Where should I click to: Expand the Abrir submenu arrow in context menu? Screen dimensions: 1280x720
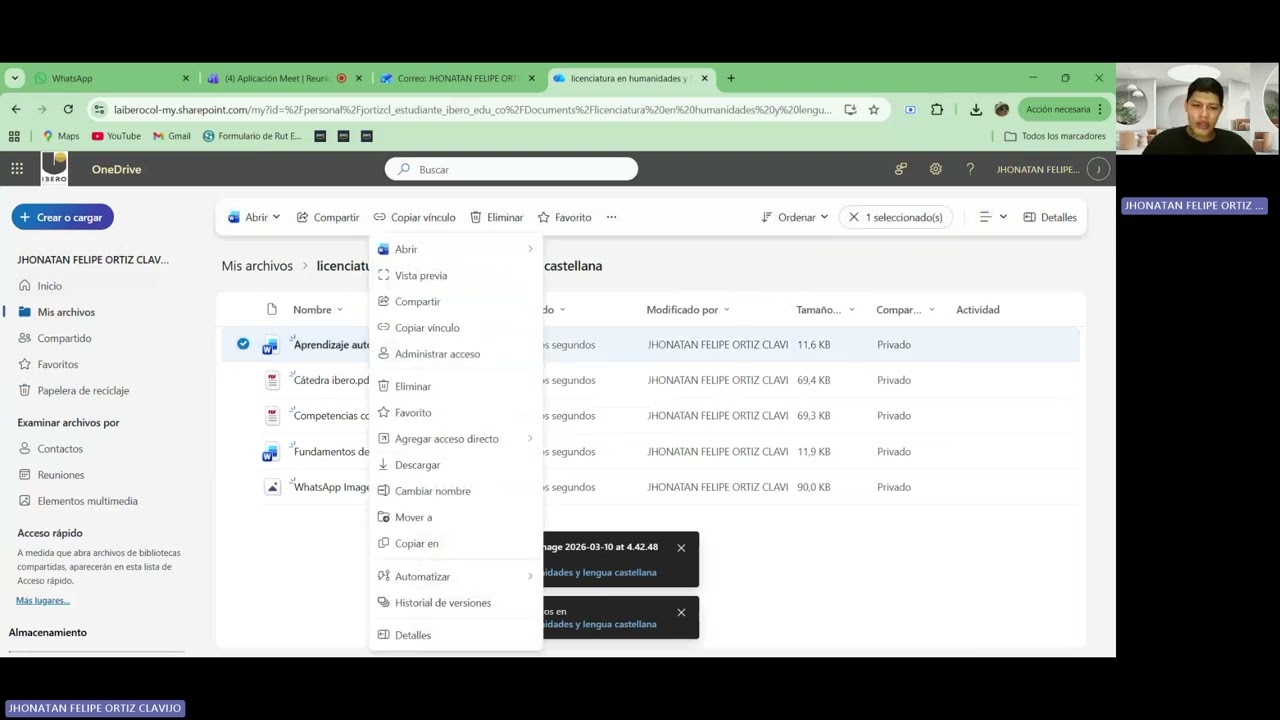coord(530,249)
